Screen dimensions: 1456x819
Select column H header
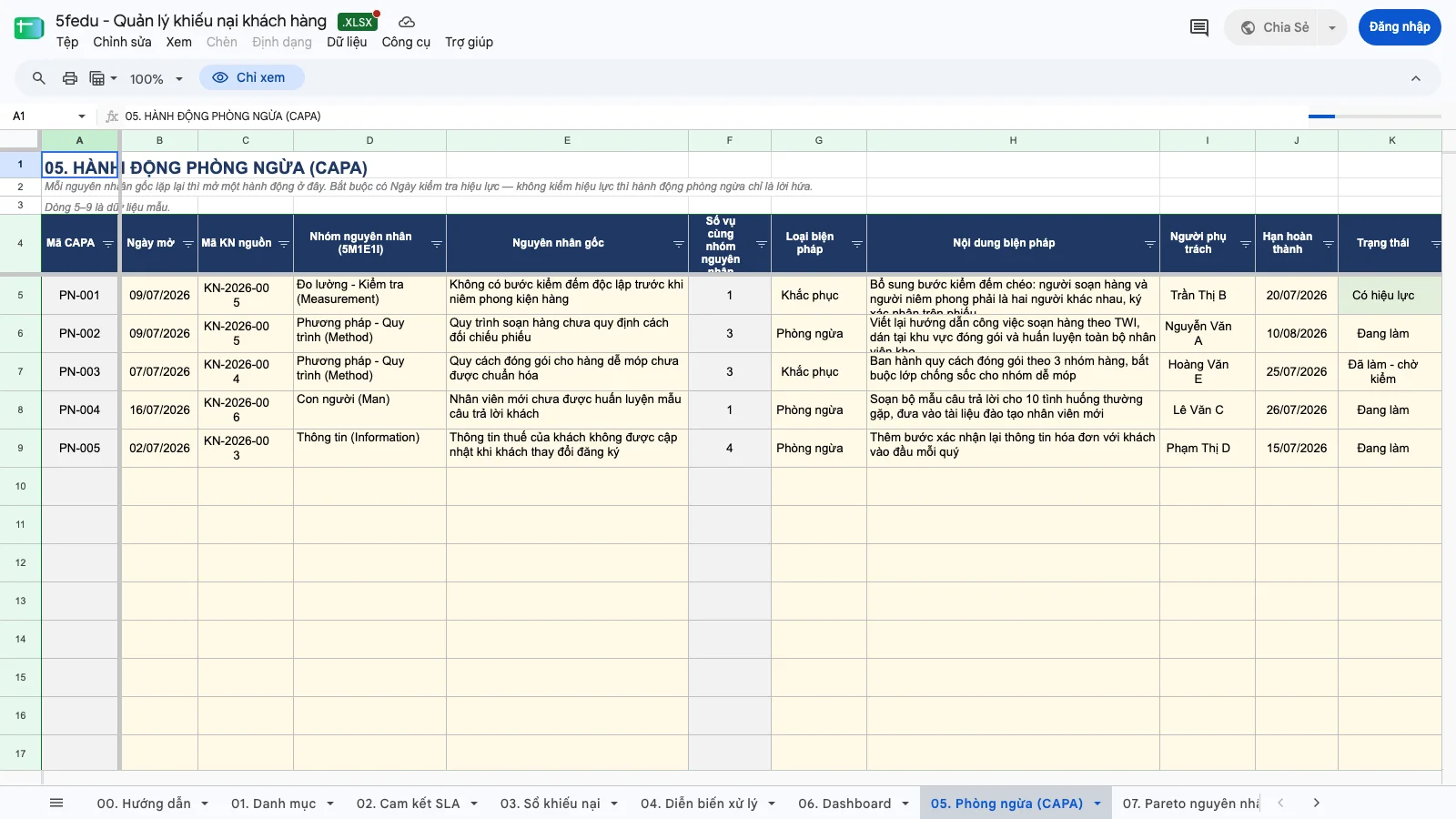click(x=1013, y=140)
